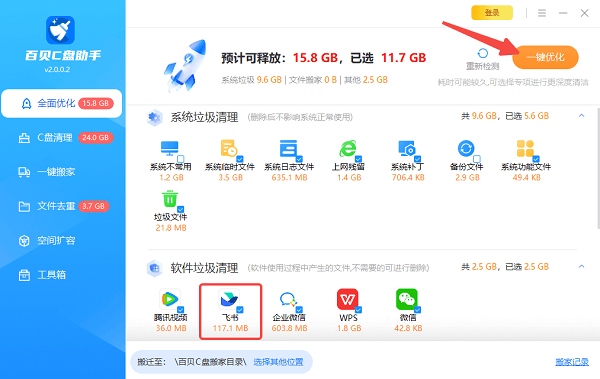
Task: Toggle the 垃圾文件 checkbox
Action: click(181, 209)
